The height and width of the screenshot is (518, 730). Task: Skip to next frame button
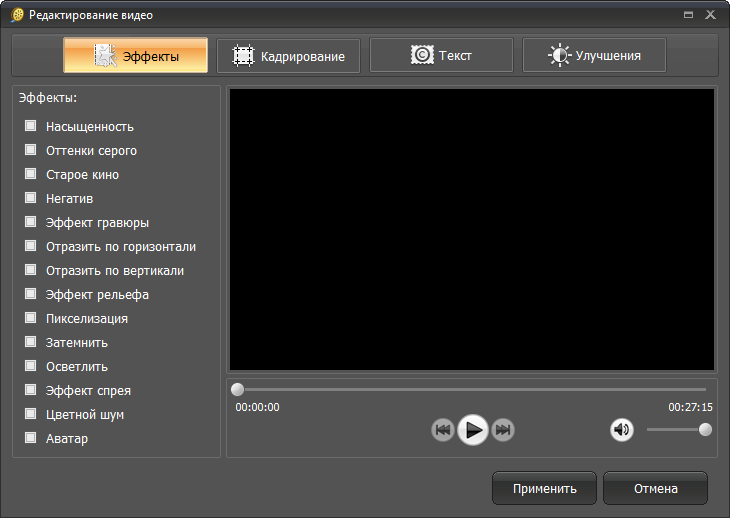pyautogui.click(x=503, y=430)
